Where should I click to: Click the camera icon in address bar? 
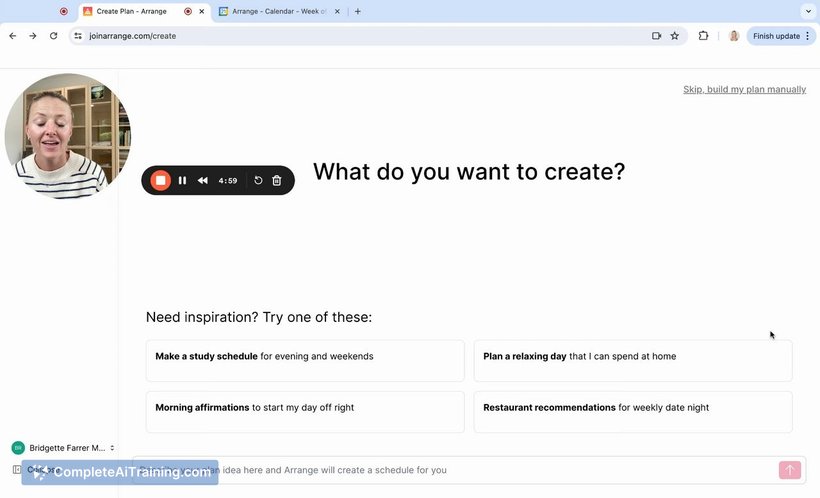(x=656, y=35)
